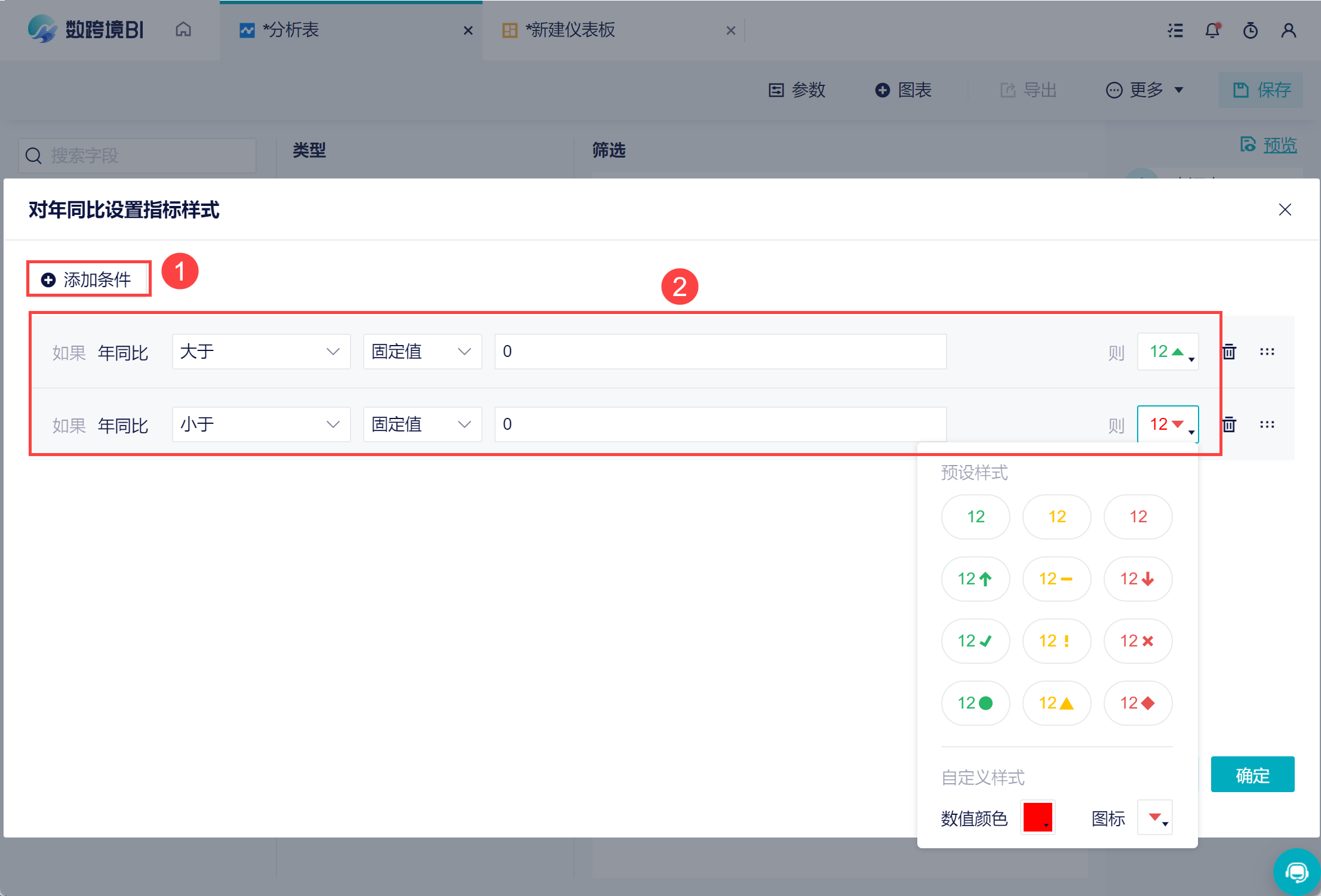Choose the red down-arrow preset style

[x=1138, y=579]
